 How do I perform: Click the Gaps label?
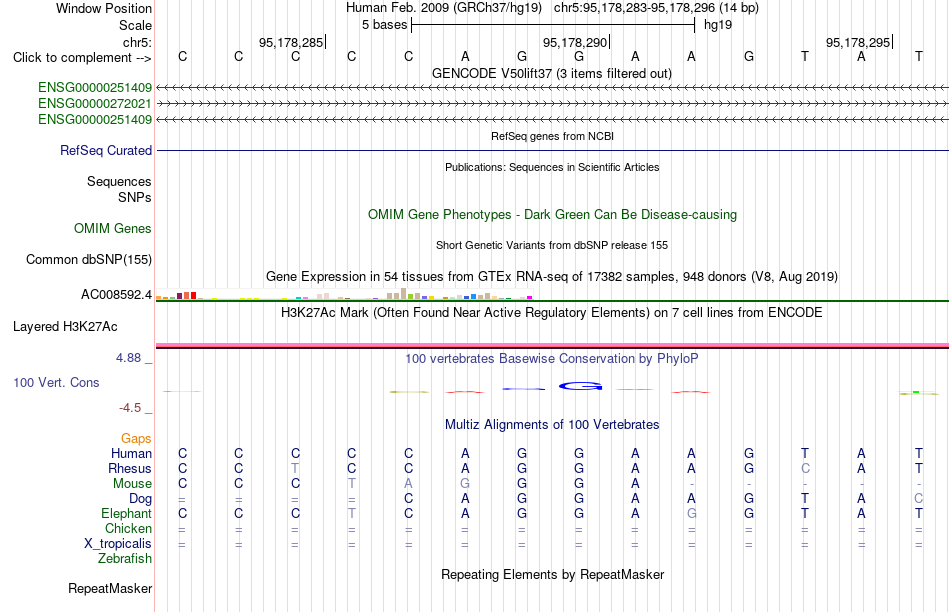[136, 438]
